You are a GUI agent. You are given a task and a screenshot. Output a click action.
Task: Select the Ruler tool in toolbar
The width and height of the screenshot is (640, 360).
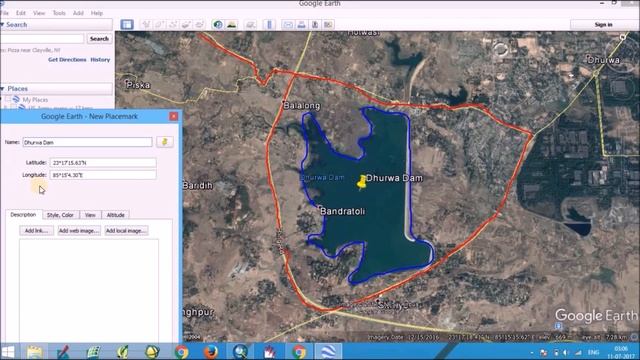click(x=269, y=24)
